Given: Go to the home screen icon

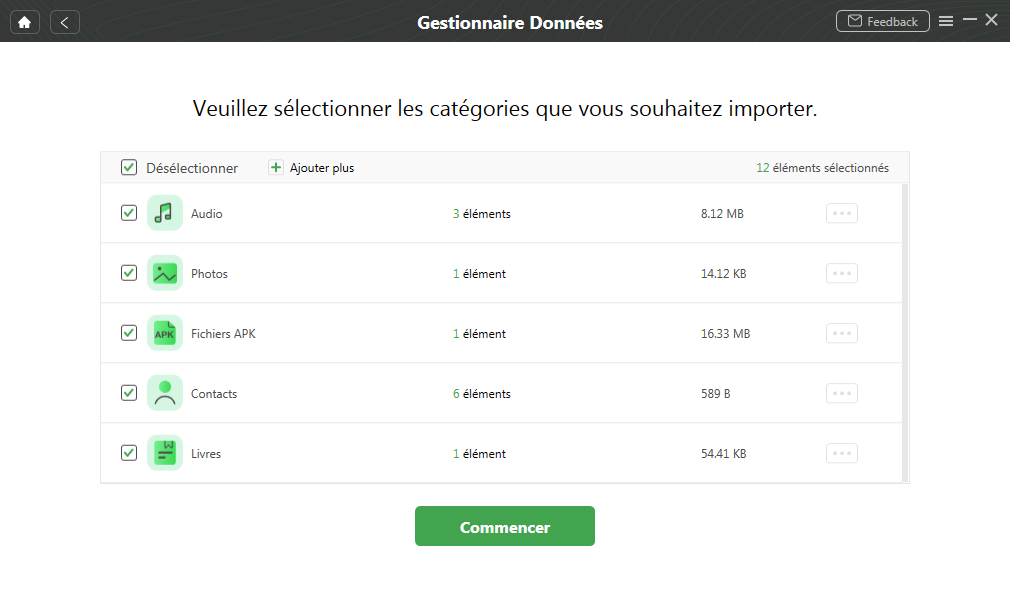Looking at the screenshot, I should [24, 22].
